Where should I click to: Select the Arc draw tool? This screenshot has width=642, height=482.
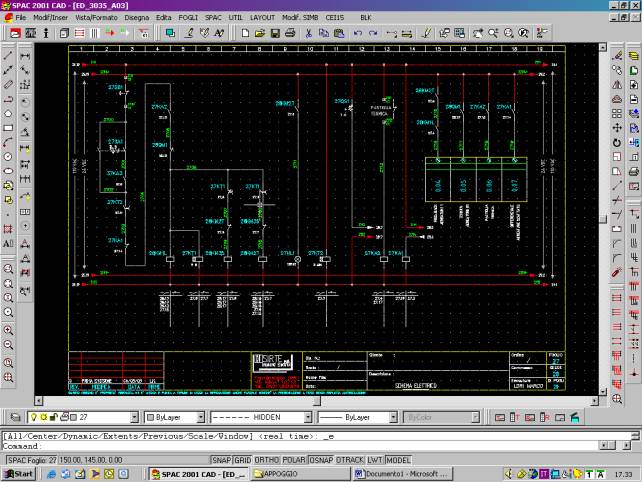pyautogui.click(x=8, y=143)
